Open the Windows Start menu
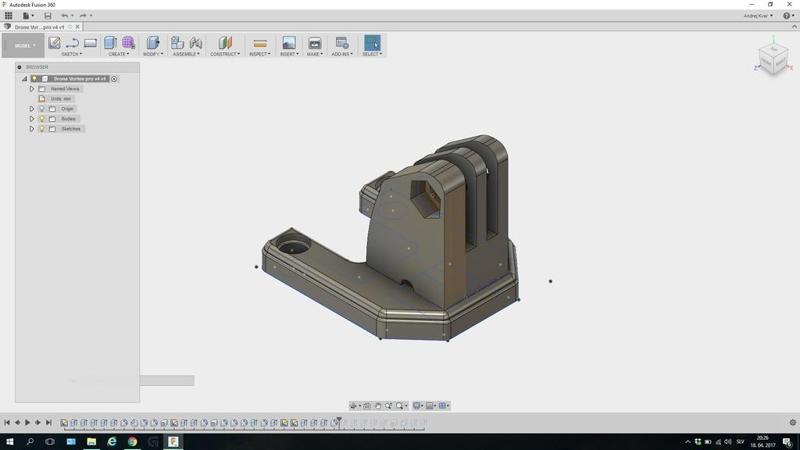 click(10, 442)
